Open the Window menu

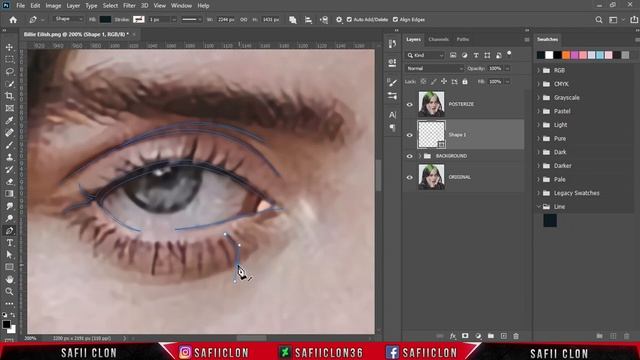click(181, 6)
